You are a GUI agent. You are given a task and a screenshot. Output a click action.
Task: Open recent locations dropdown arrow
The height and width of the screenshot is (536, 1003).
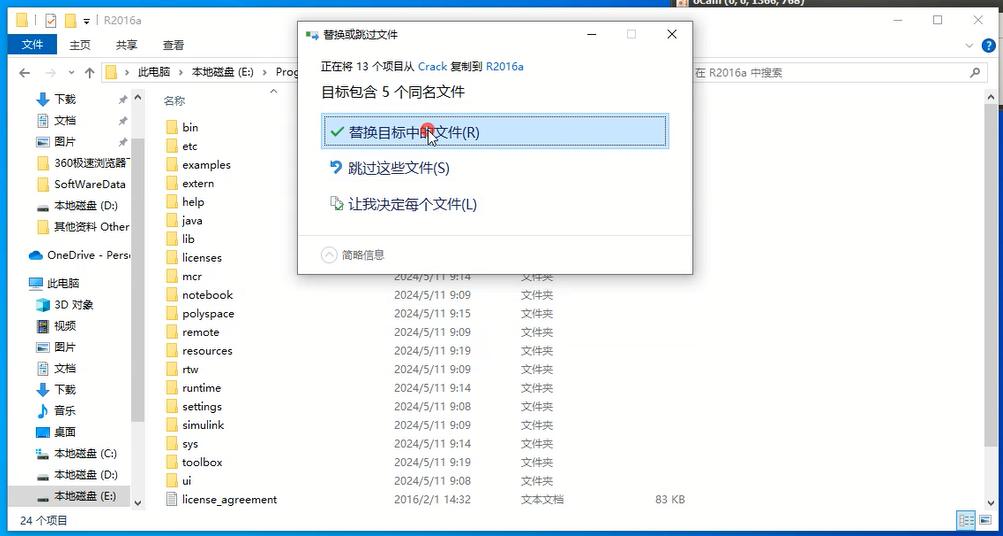[71, 72]
